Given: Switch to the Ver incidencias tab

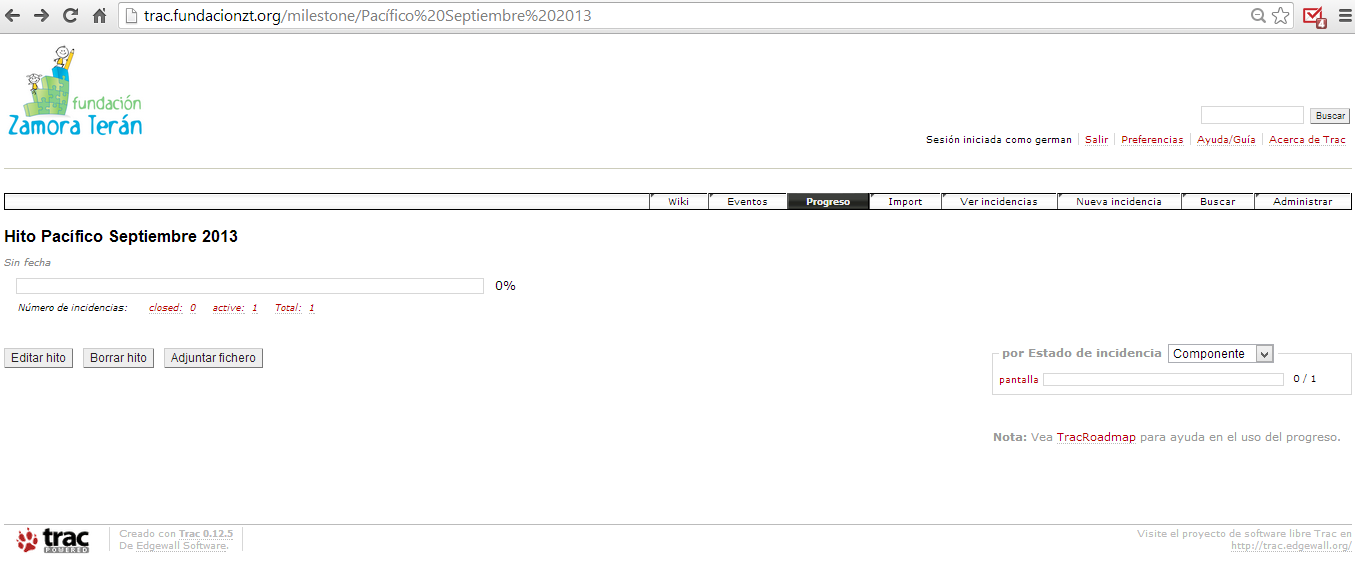Looking at the screenshot, I should point(998,202).
